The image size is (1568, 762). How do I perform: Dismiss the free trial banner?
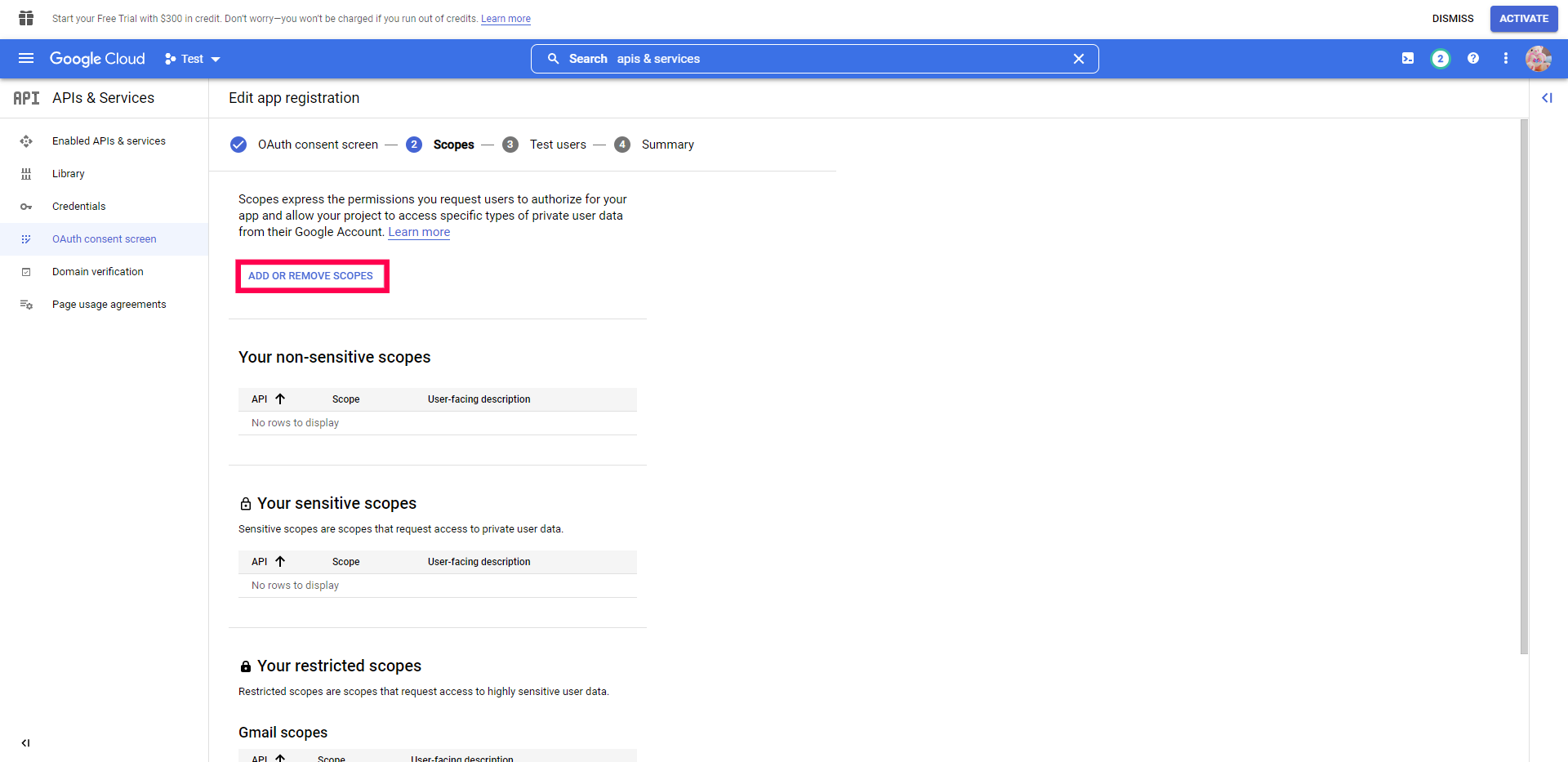point(1453,18)
